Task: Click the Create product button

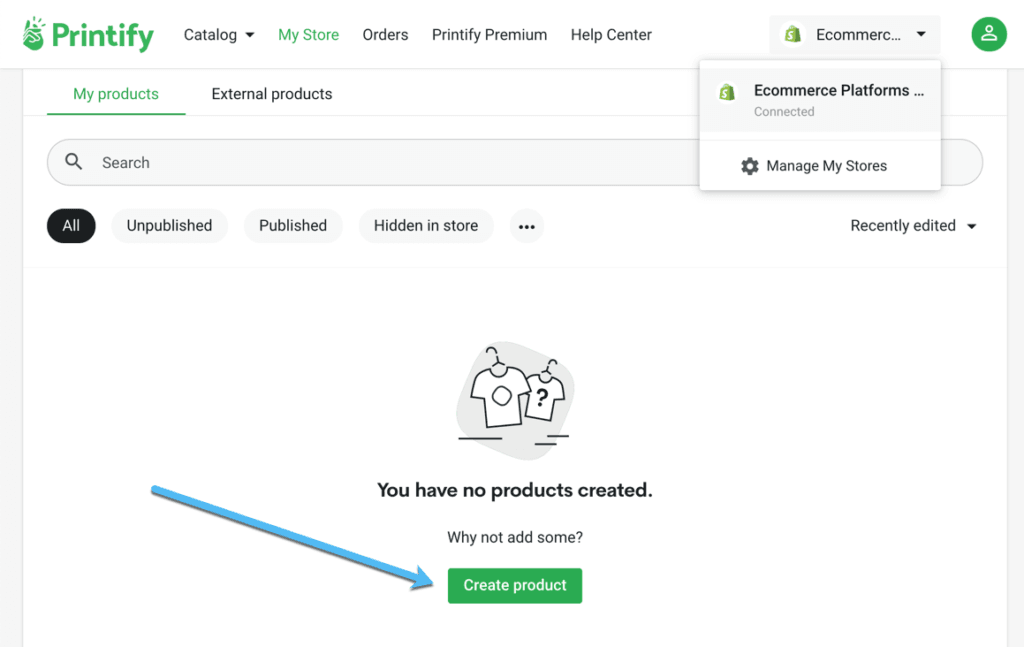Action: [515, 585]
